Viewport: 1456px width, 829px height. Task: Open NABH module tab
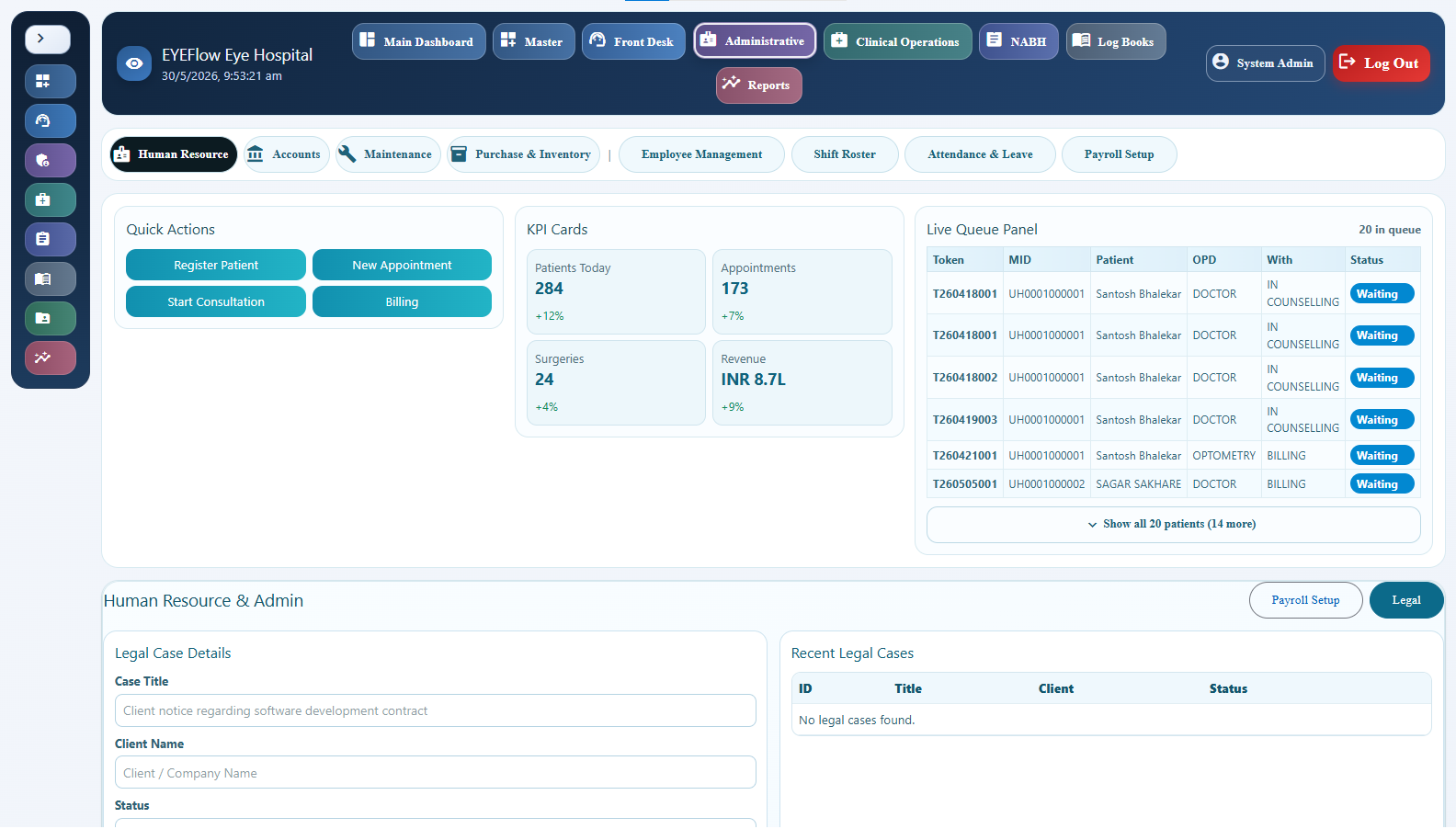tap(1018, 41)
